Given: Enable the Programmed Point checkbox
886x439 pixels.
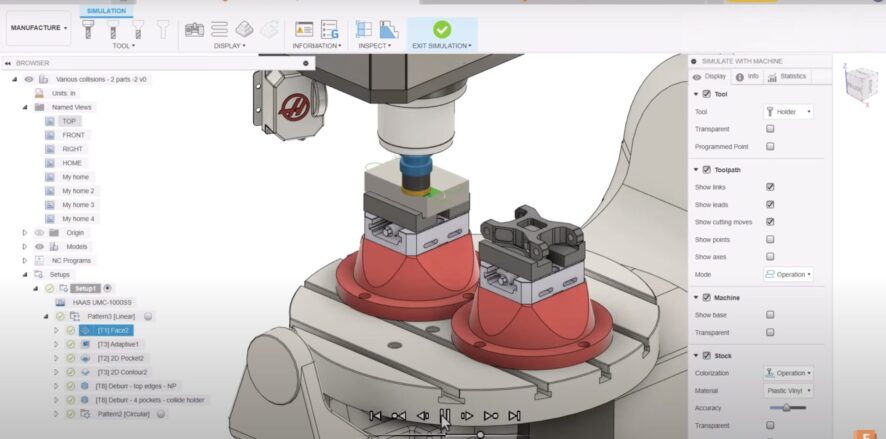Looking at the screenshot, I should pos(770,146).
